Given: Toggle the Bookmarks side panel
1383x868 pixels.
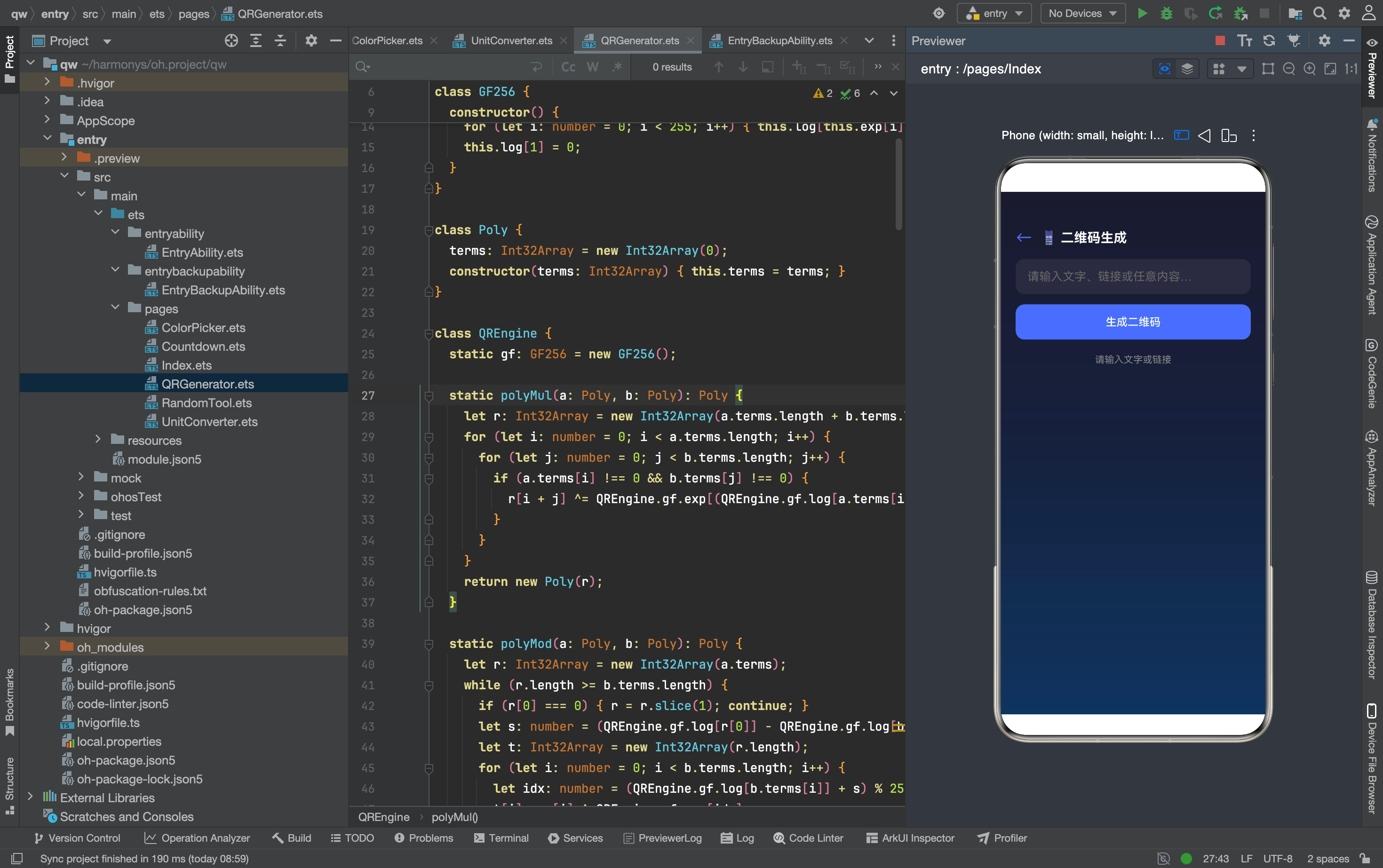Looking at the screenshot, I should pyautogui.click(x=9, y=702).
